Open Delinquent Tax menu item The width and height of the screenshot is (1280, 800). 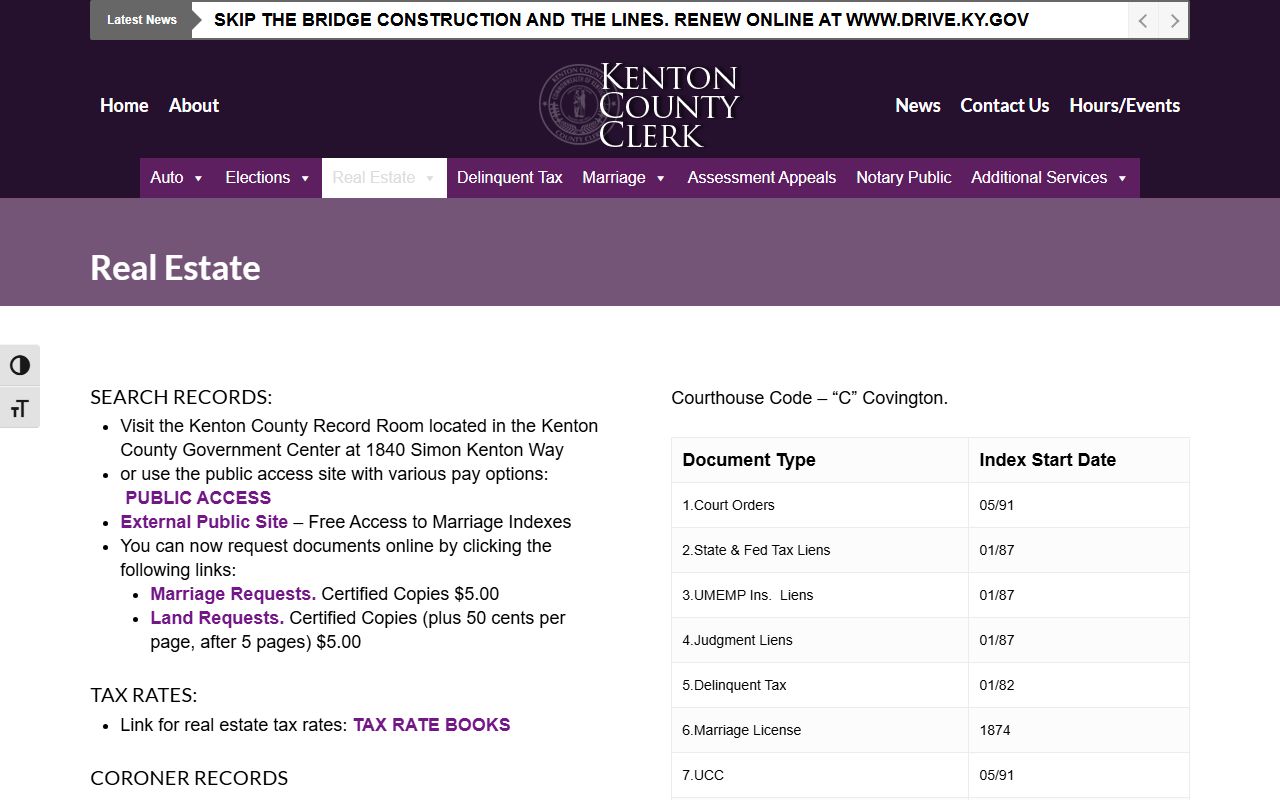510,178
